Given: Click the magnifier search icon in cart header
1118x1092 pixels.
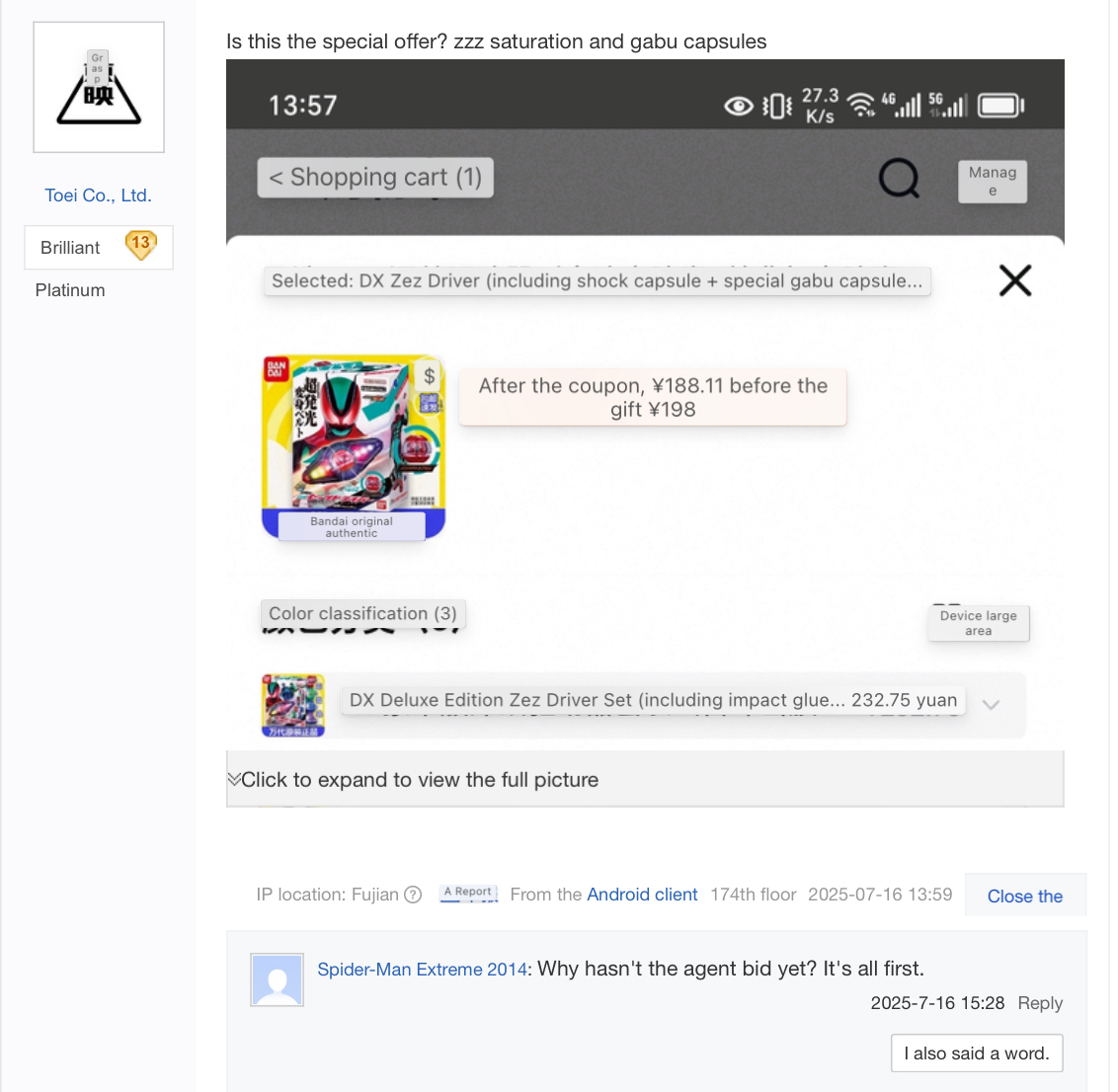Looking at the screenshot, I should click(899, 178).
